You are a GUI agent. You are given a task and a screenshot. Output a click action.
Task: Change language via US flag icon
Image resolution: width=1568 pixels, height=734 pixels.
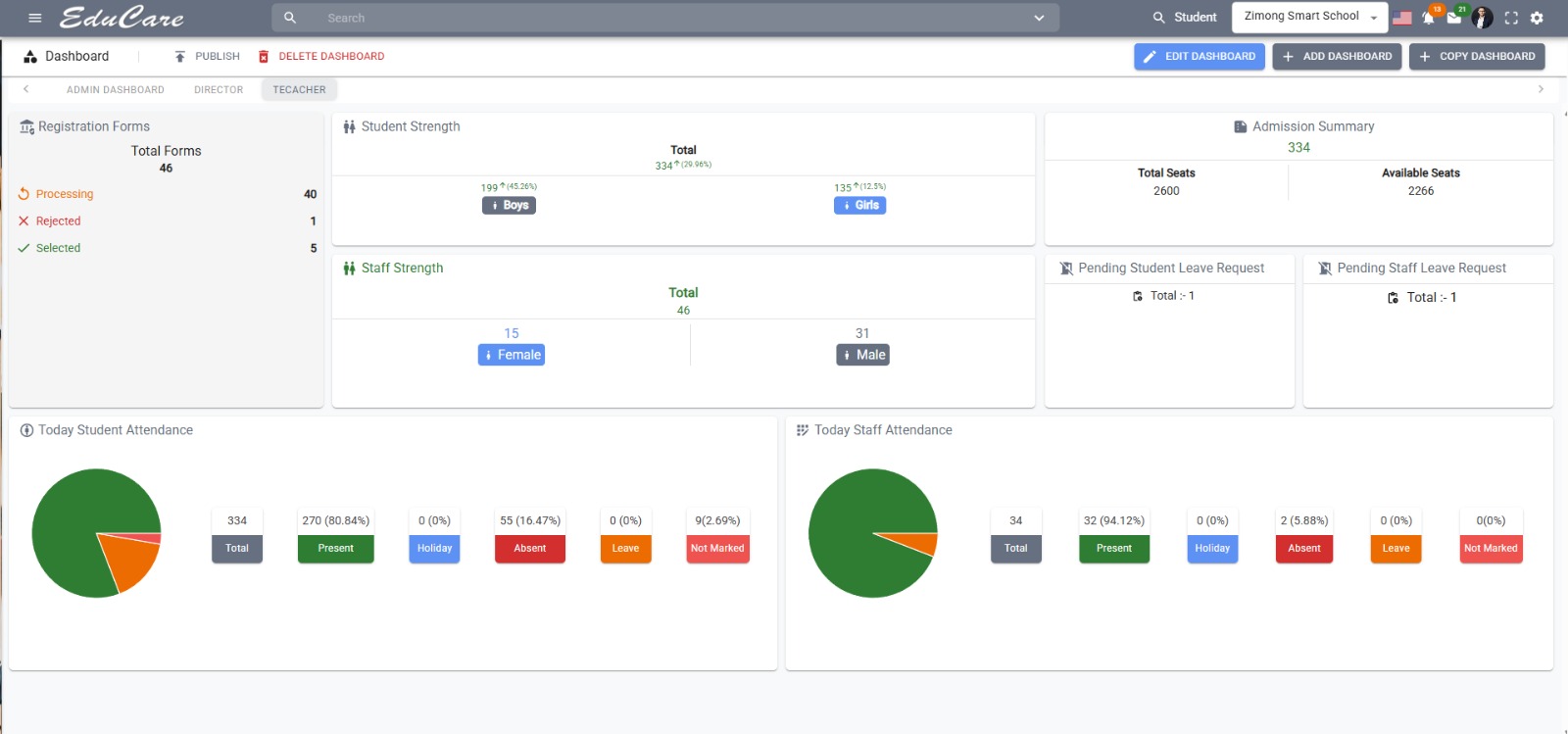[1402, 18]
